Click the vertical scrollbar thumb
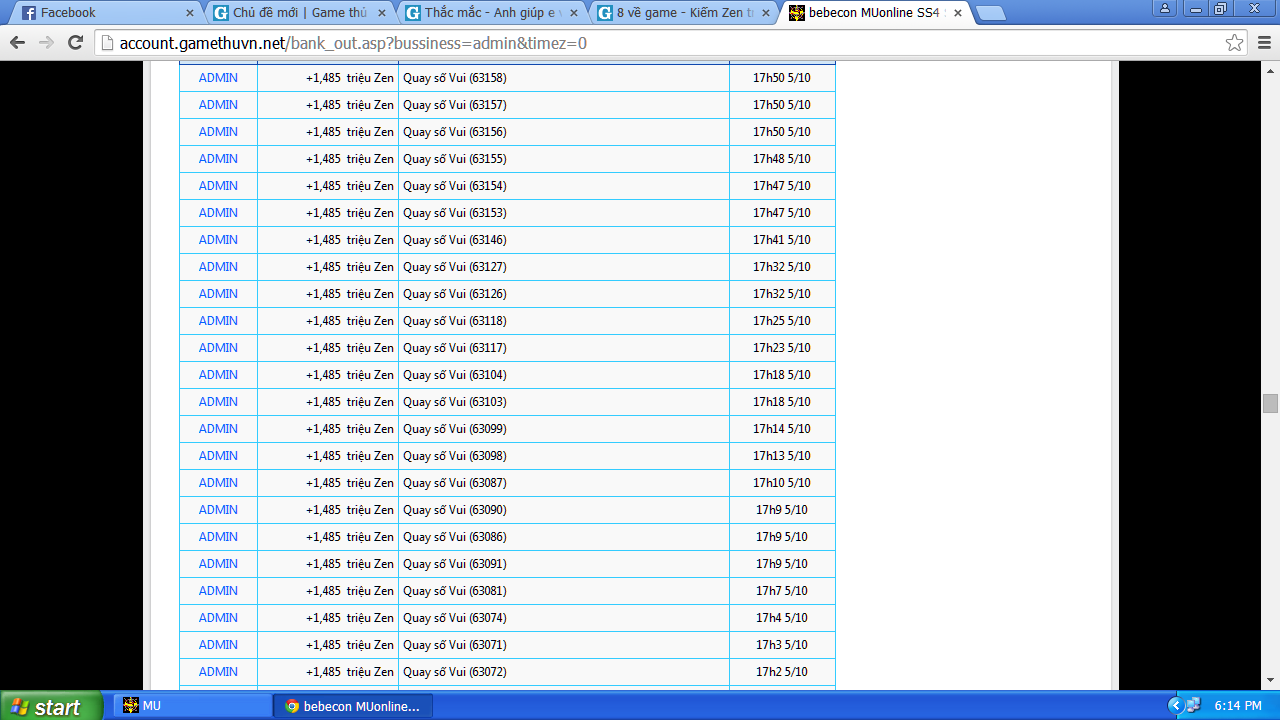 (1270, 403)
